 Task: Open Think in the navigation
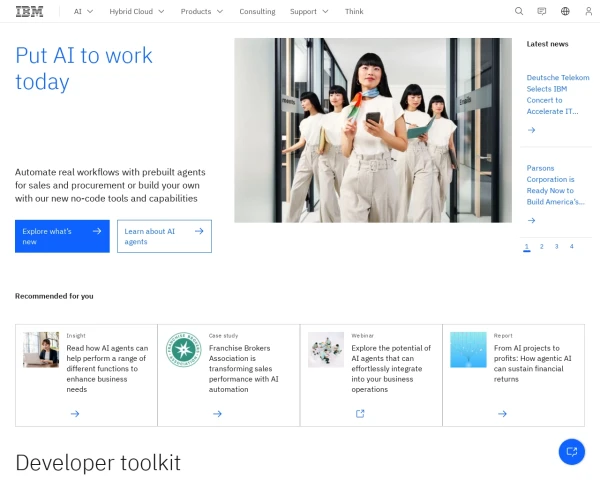pos(354,11)
